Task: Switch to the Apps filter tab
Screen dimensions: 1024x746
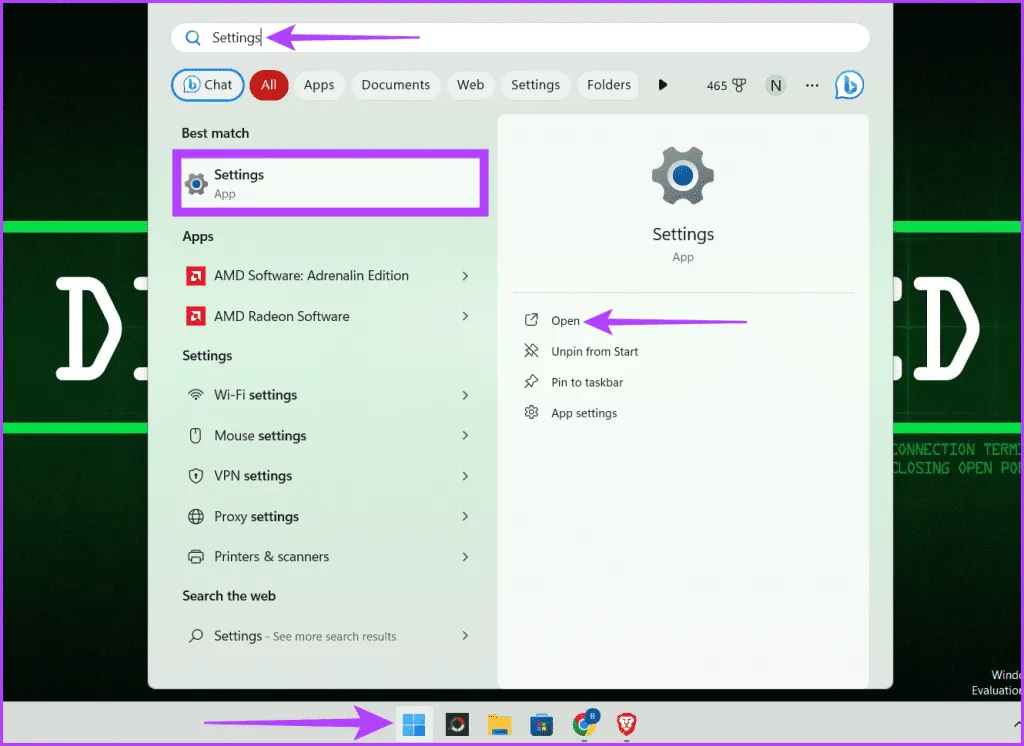Action: [x=319, y=85]
